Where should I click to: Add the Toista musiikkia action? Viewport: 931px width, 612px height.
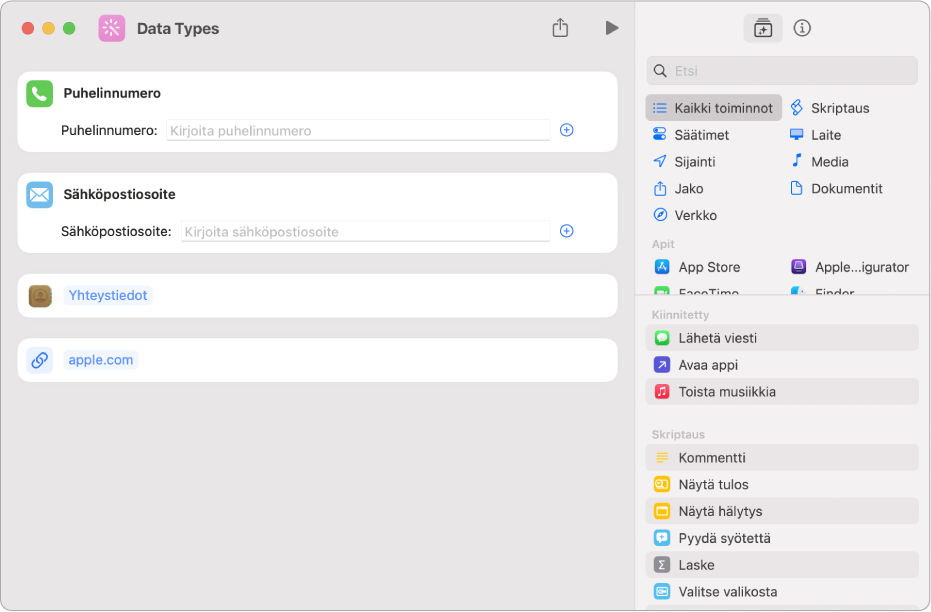pos(782,392)
